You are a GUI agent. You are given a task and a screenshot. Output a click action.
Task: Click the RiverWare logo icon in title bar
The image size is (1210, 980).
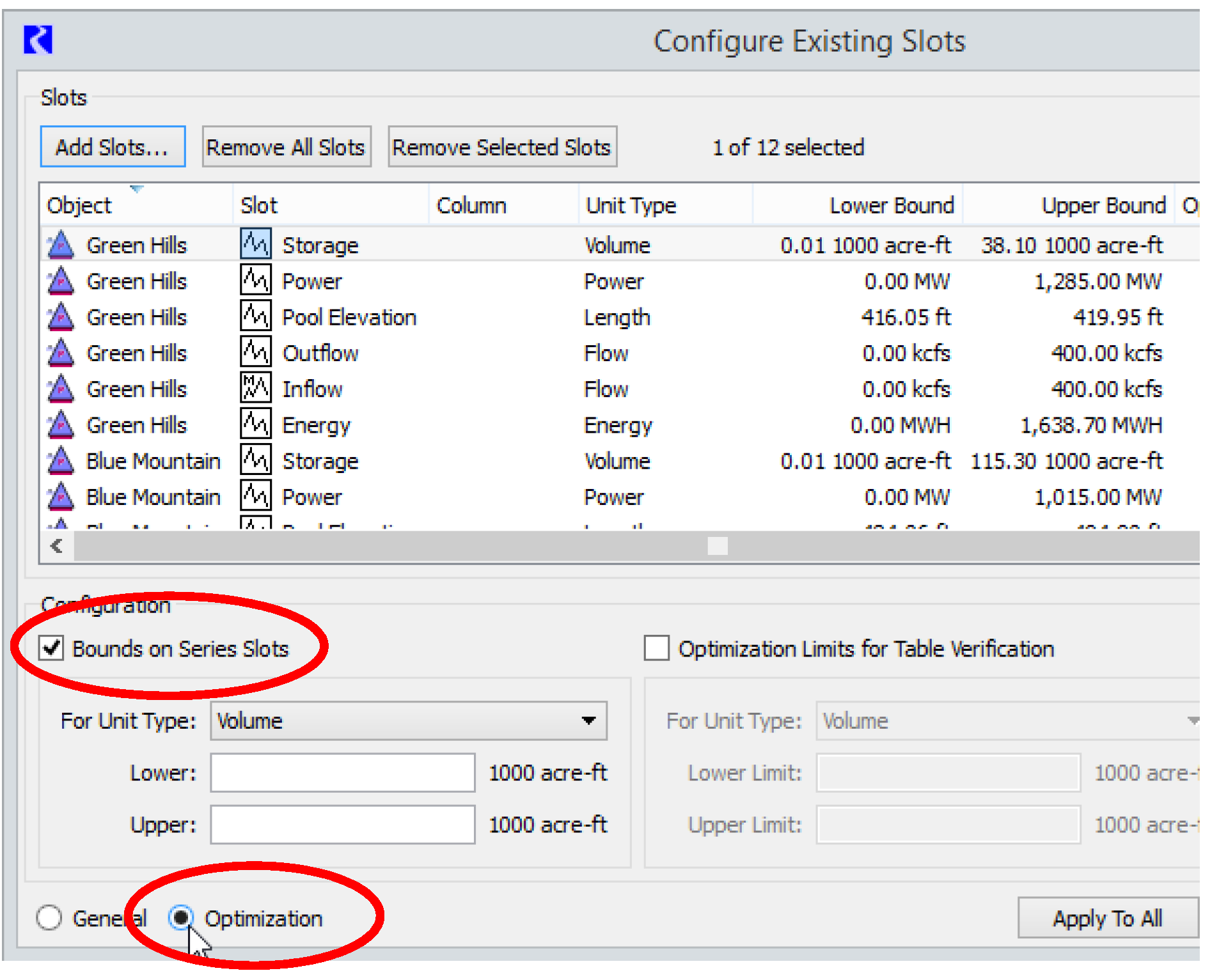coord(38,40)
